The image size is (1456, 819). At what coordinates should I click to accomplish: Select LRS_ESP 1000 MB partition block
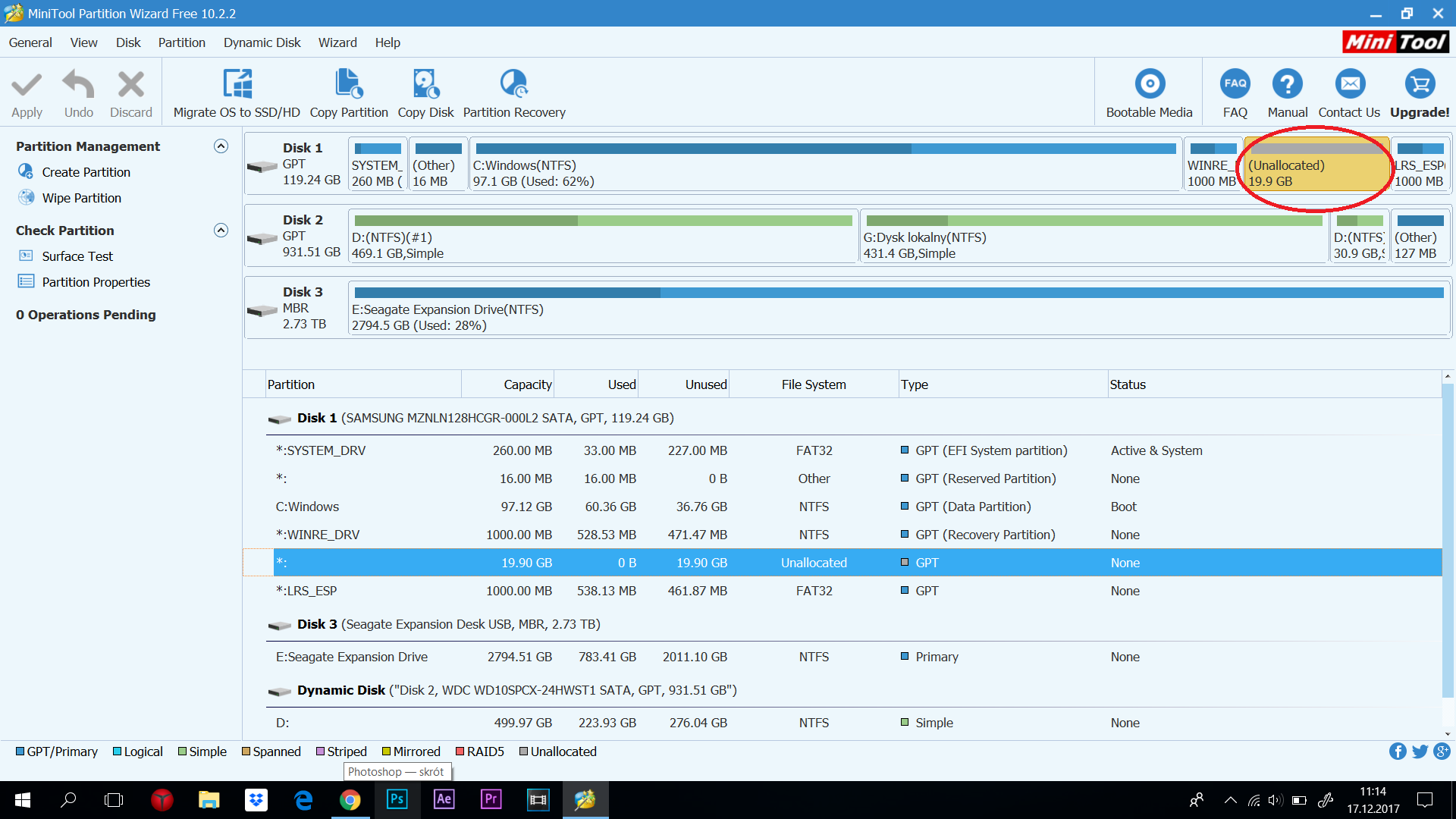click(1420, 164)
